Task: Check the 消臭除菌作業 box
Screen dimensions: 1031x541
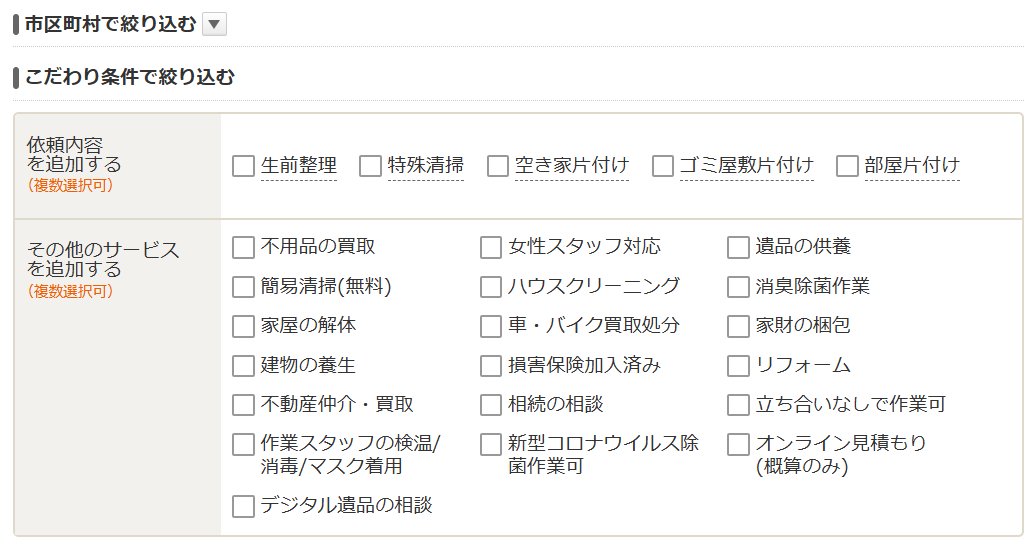Action: pos(738,287)
